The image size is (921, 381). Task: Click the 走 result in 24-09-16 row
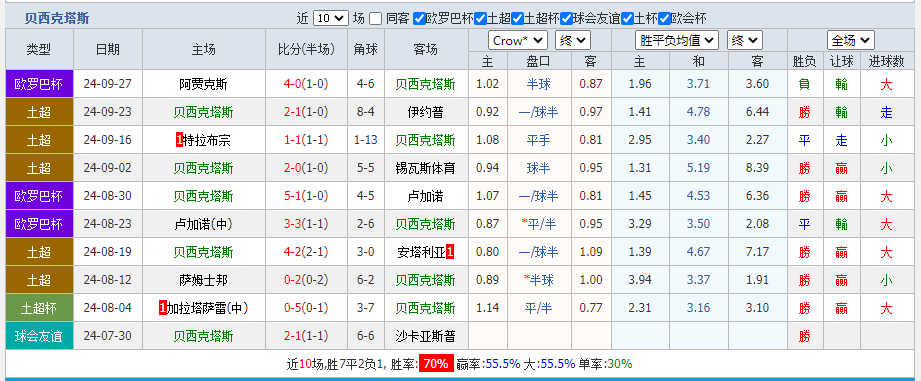point(842,140)
